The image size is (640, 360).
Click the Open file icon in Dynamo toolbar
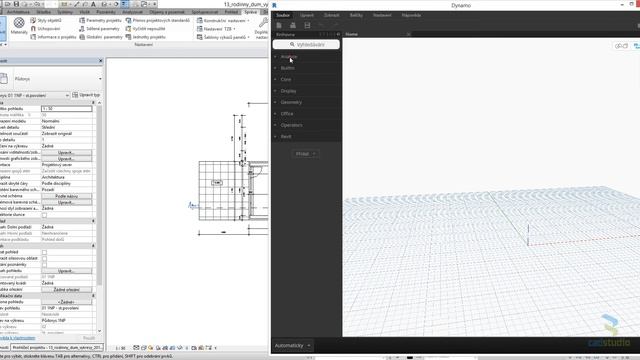pos(293,25)
